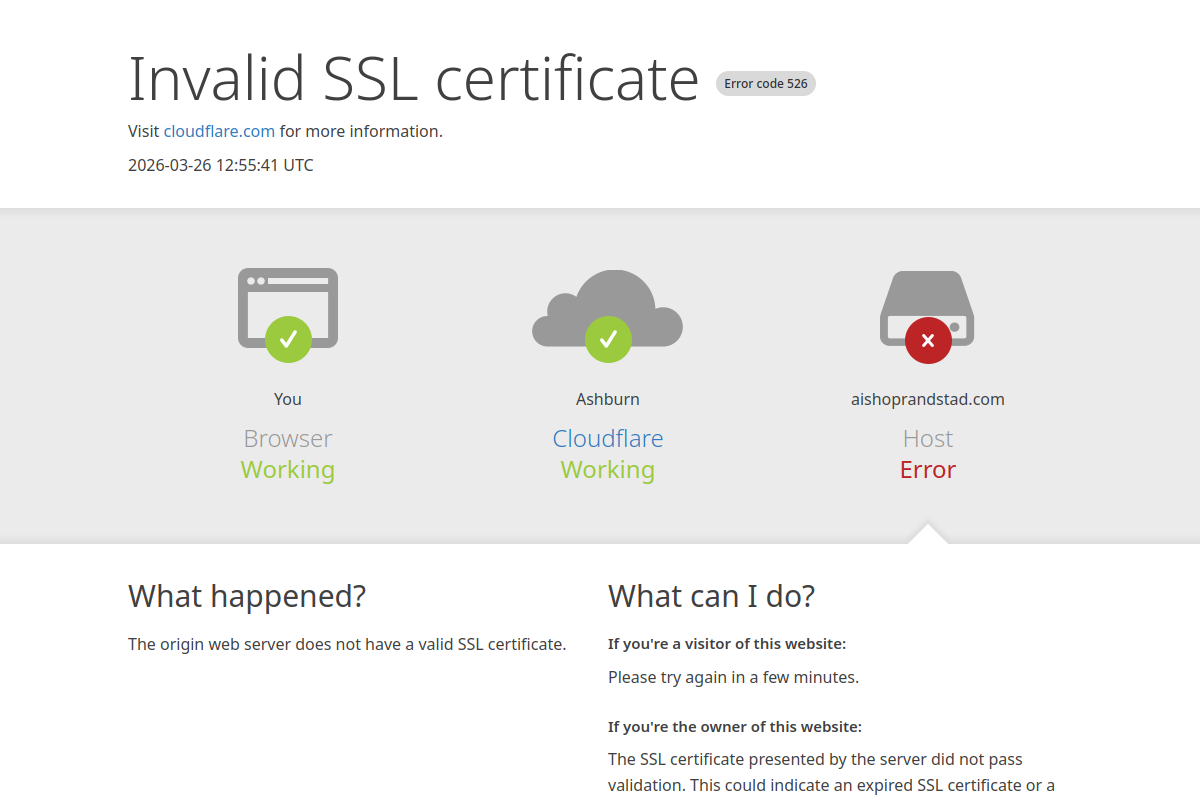Click the green checkmark on the browser icon

(x=287, y=340)
